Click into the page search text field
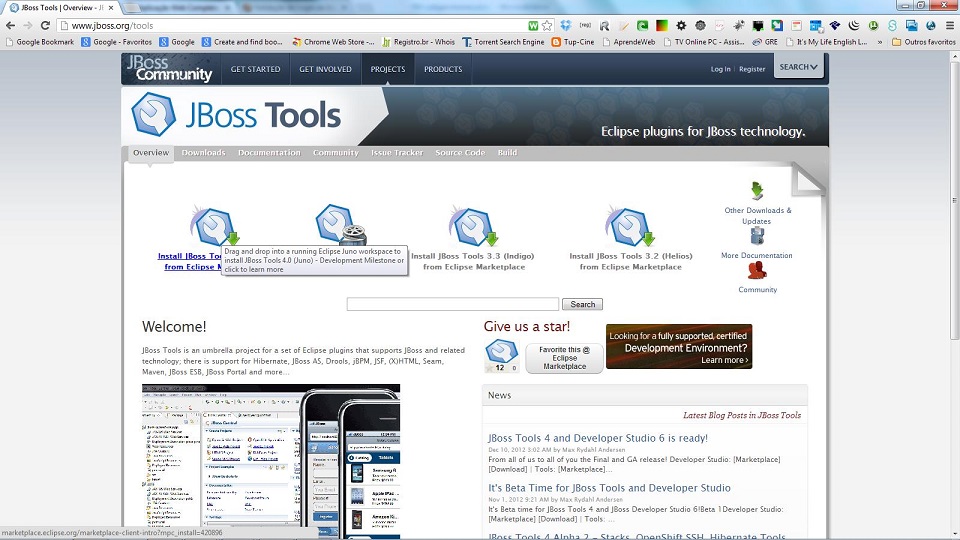The width and height of the screenshot is (960, 540). (x=452, y=304)
